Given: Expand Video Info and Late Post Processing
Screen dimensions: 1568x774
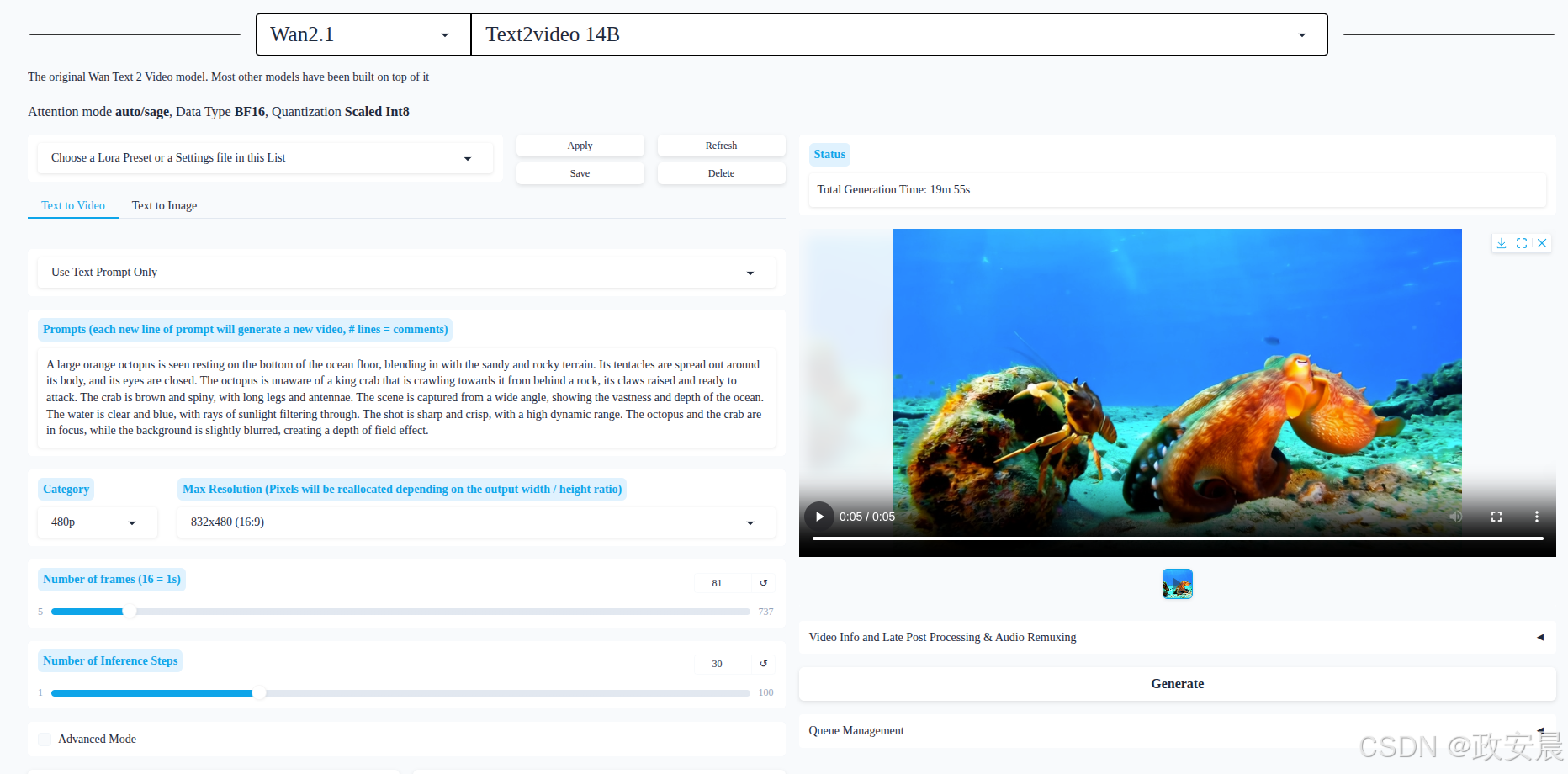Looking at the screenshot, I should click(x=1176, y=638).
